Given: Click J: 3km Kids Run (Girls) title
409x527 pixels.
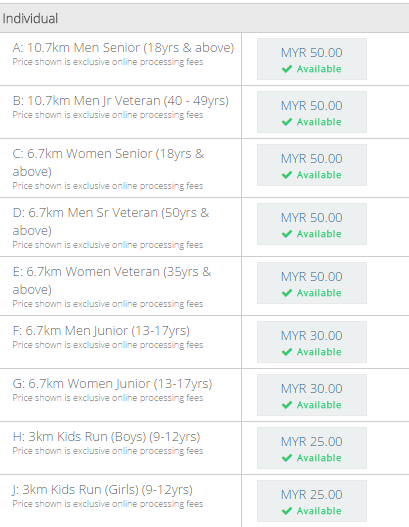Looking at the screenshot, I should tap(103, 490).
